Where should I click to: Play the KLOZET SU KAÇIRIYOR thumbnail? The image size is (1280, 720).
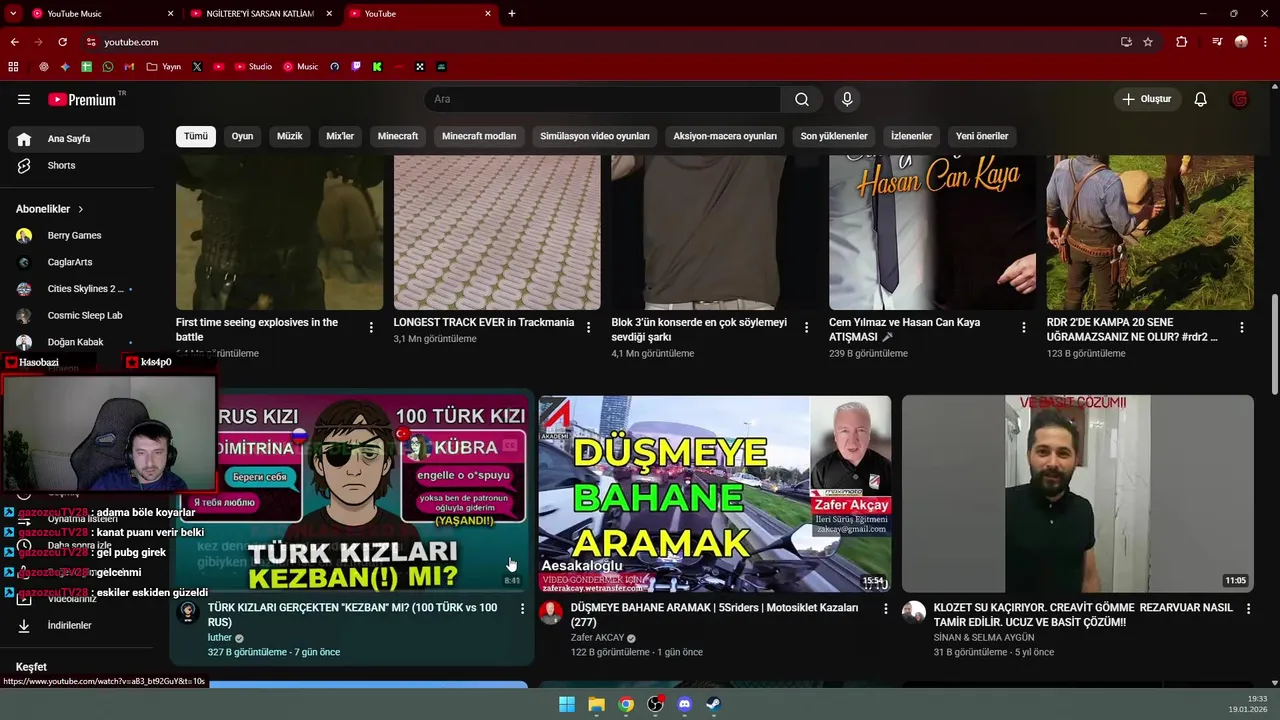[1078, 494]
